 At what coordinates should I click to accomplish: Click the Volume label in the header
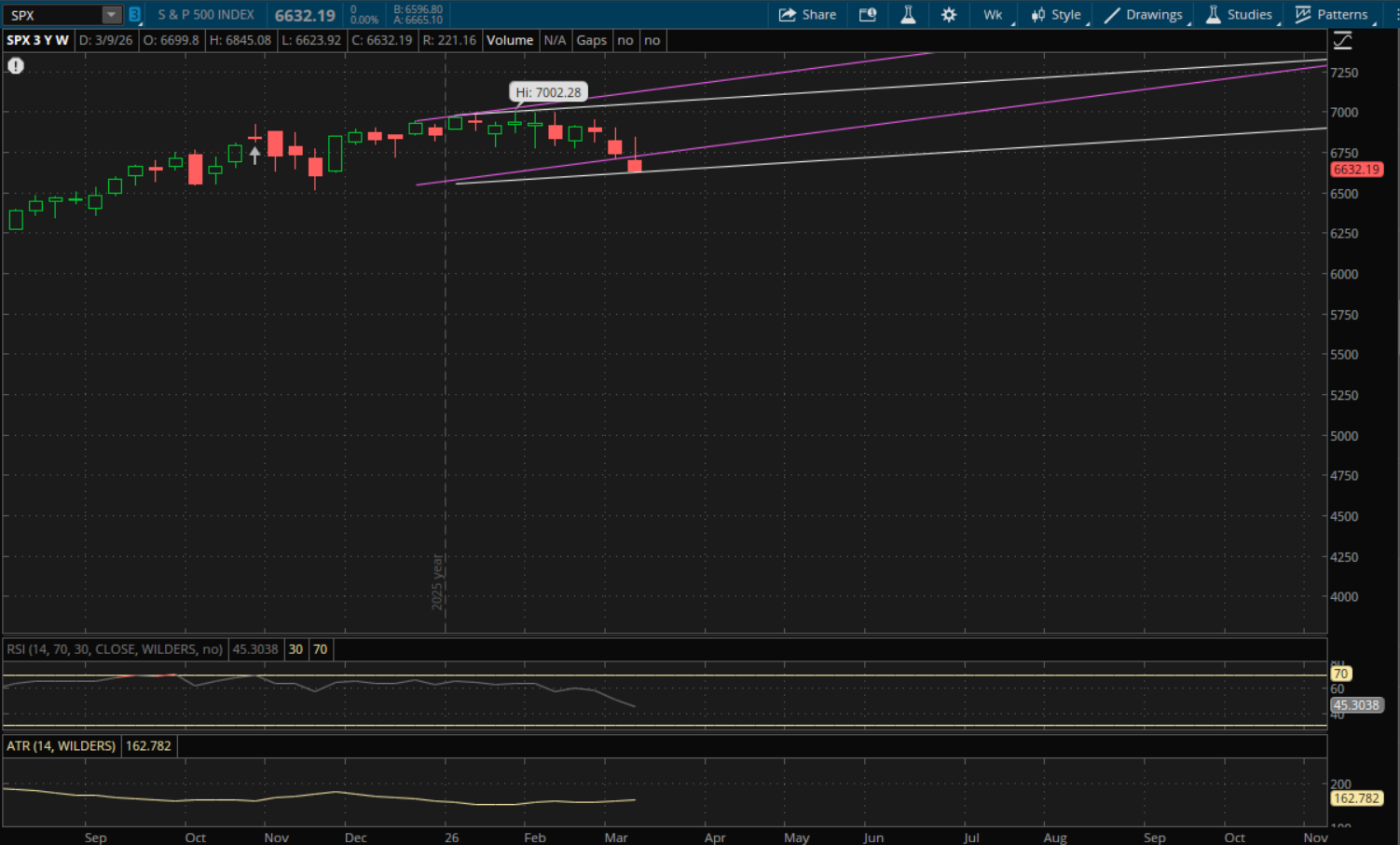click(x=510, y=40)
